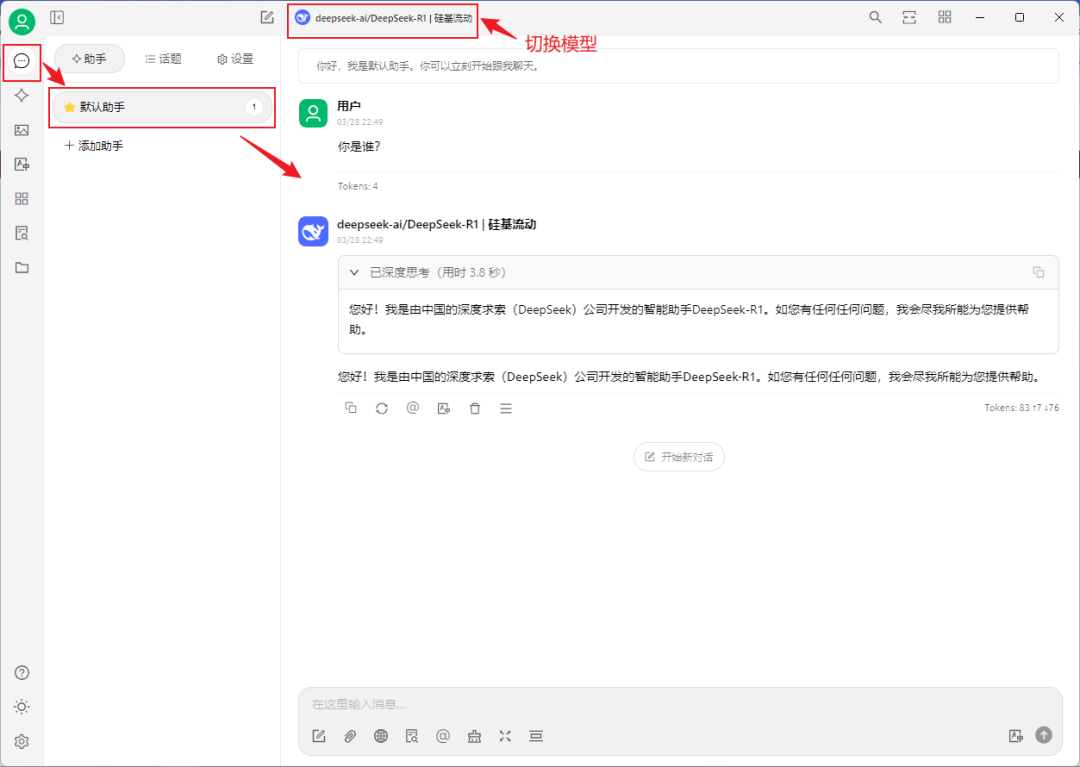Image resolution: width=1080 pixels, height=767 pixels.
Task: Click the 用户 avatar in chat
Action: pyautogui.click(x=313, y=114)
